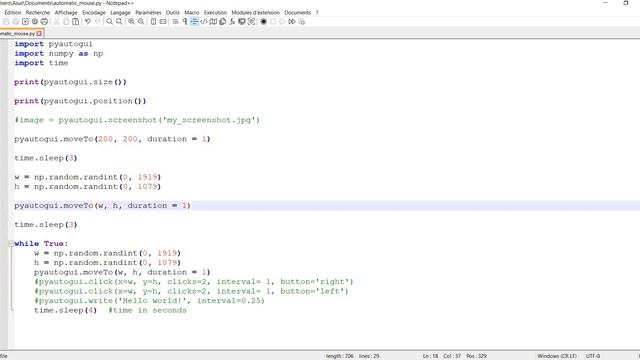Toggle the highlighted indent guide icon
Screen dimensions: 640x360
(x=194, y=22)
